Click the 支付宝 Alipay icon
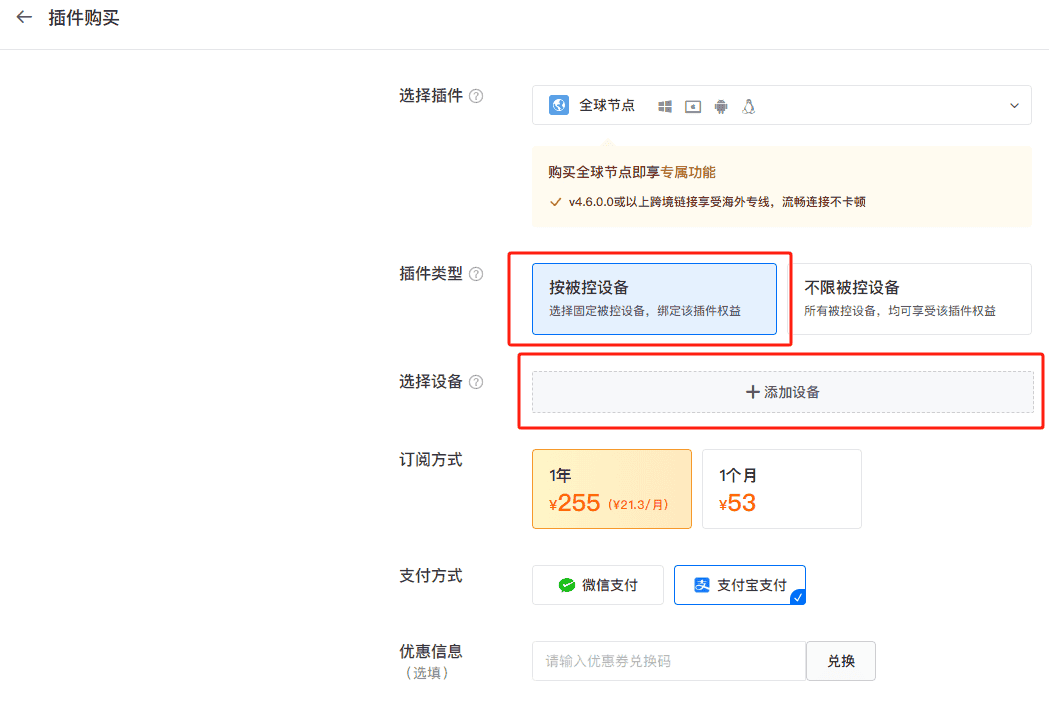The image size is (1049, 705). click(x=703, y=585)
